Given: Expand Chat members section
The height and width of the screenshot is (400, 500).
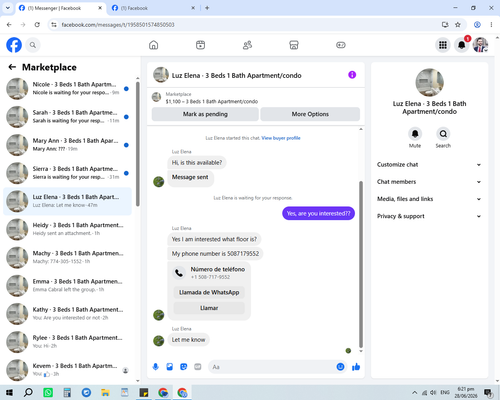Looking at the screenshot, I should pos(429,182).
